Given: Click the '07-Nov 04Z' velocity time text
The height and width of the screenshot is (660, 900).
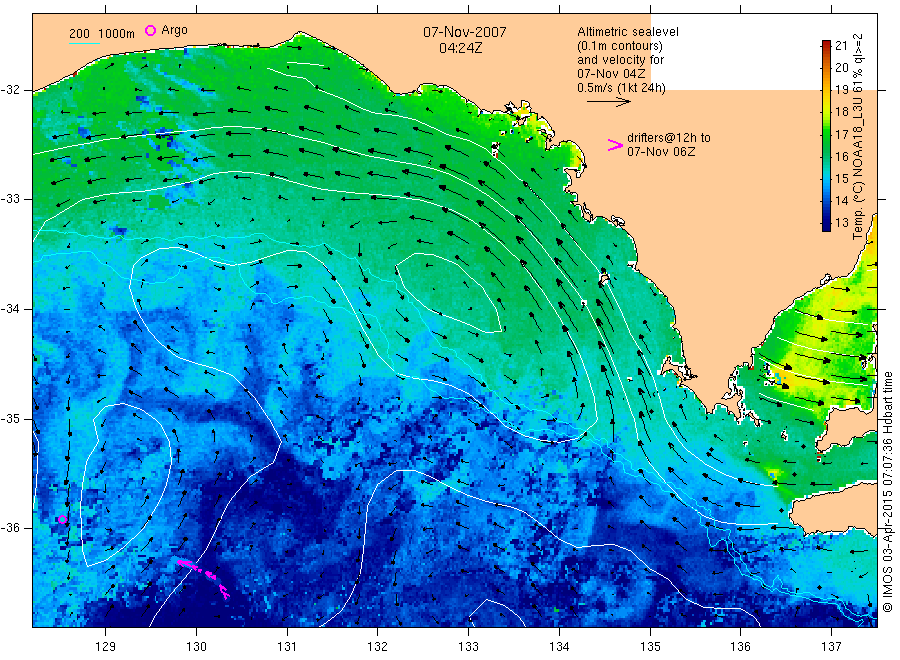Looking at the screenshot, I should [611, 74].
